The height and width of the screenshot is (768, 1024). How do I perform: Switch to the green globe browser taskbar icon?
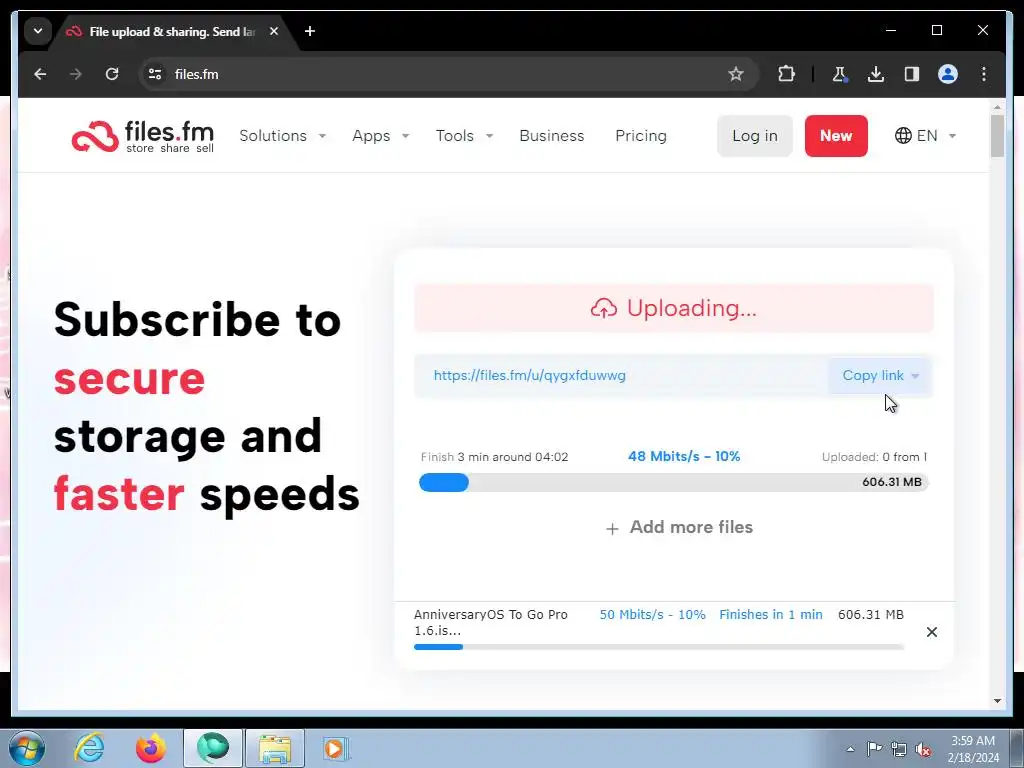[213, 748]
